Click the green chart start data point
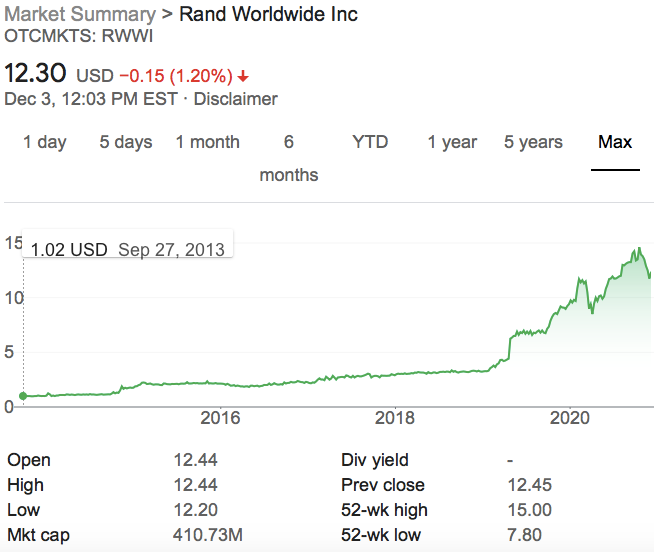The image size is (654, 552). click(23, 396)
